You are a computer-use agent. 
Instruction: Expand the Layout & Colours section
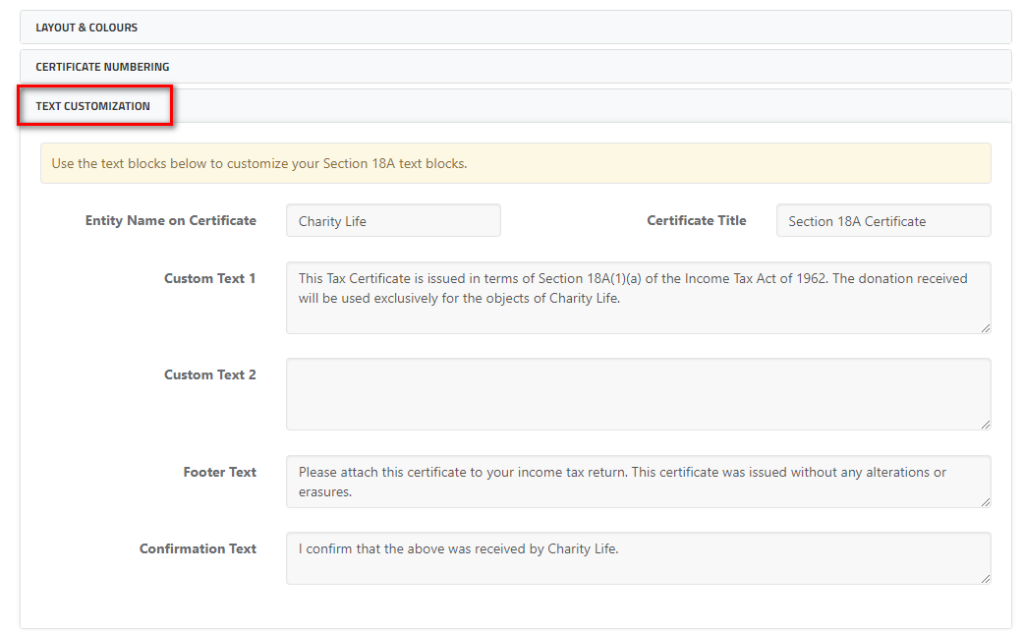tap(515, 27)
